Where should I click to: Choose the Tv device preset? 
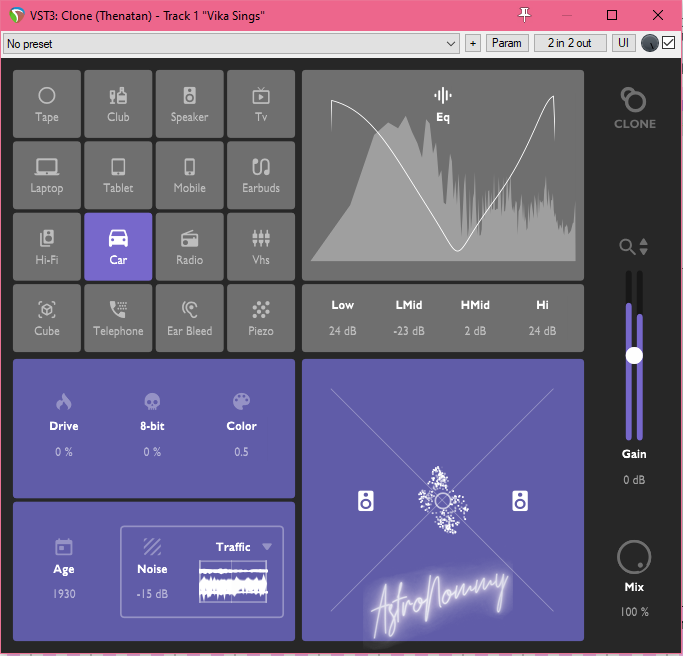tap(261, 104)
